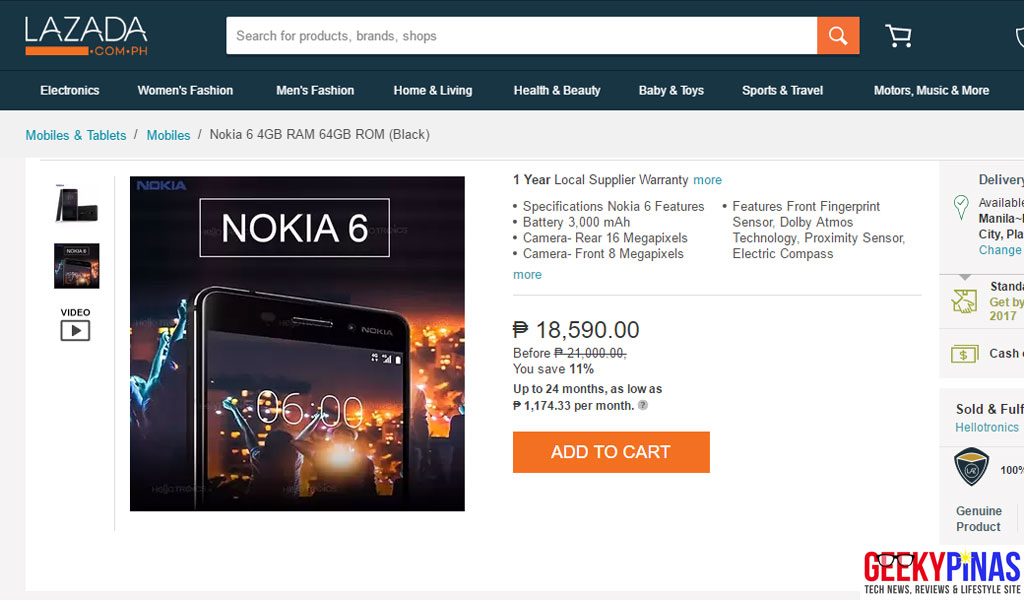Go to Mobiles & Tablets breadcrumb
Image resolution: width=1024 pixels, height=600 pixels.
point(76,135)
